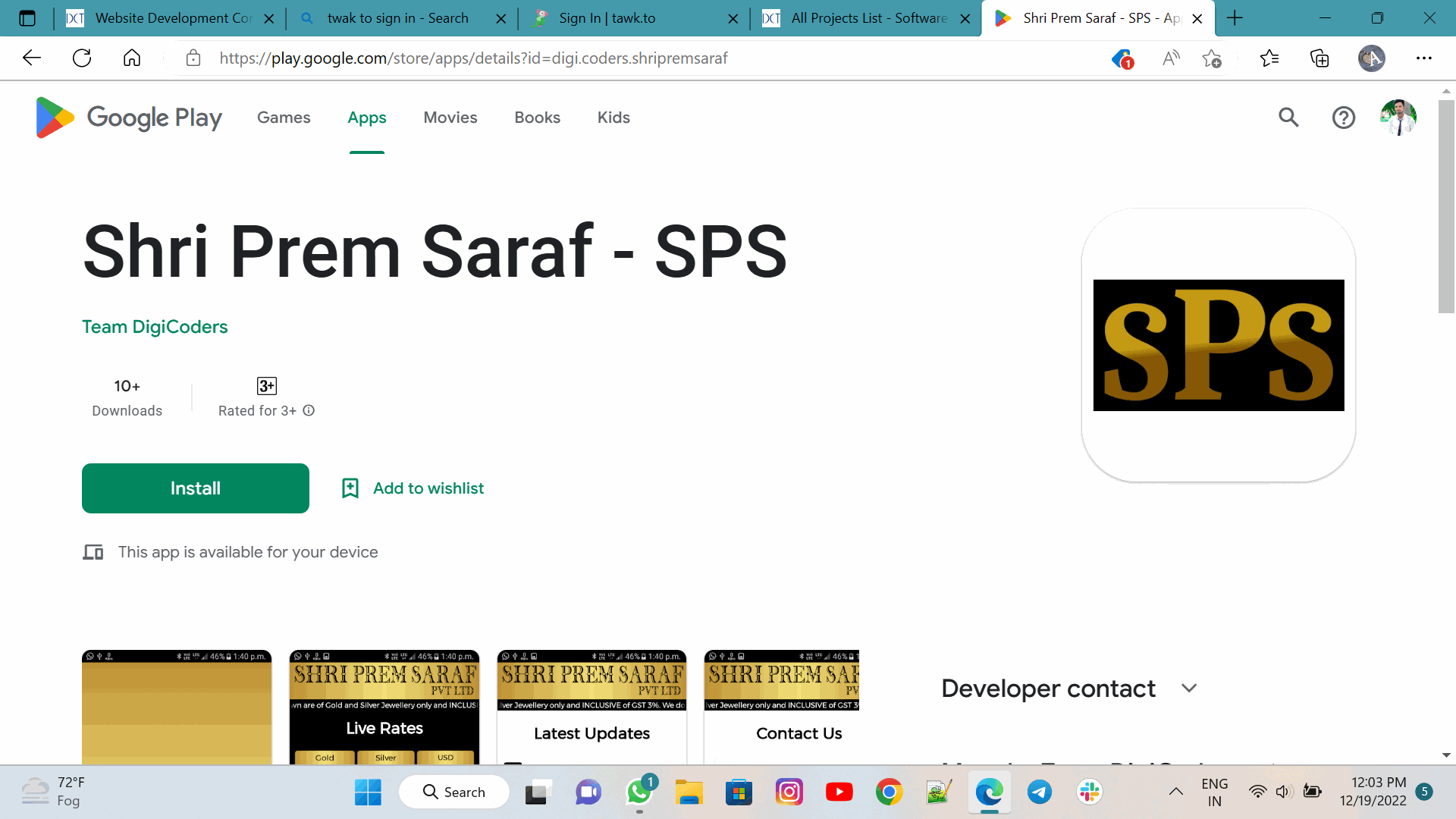Screen dimensions: 1456x819
Task: Go back to previous page
Action: 32,58
